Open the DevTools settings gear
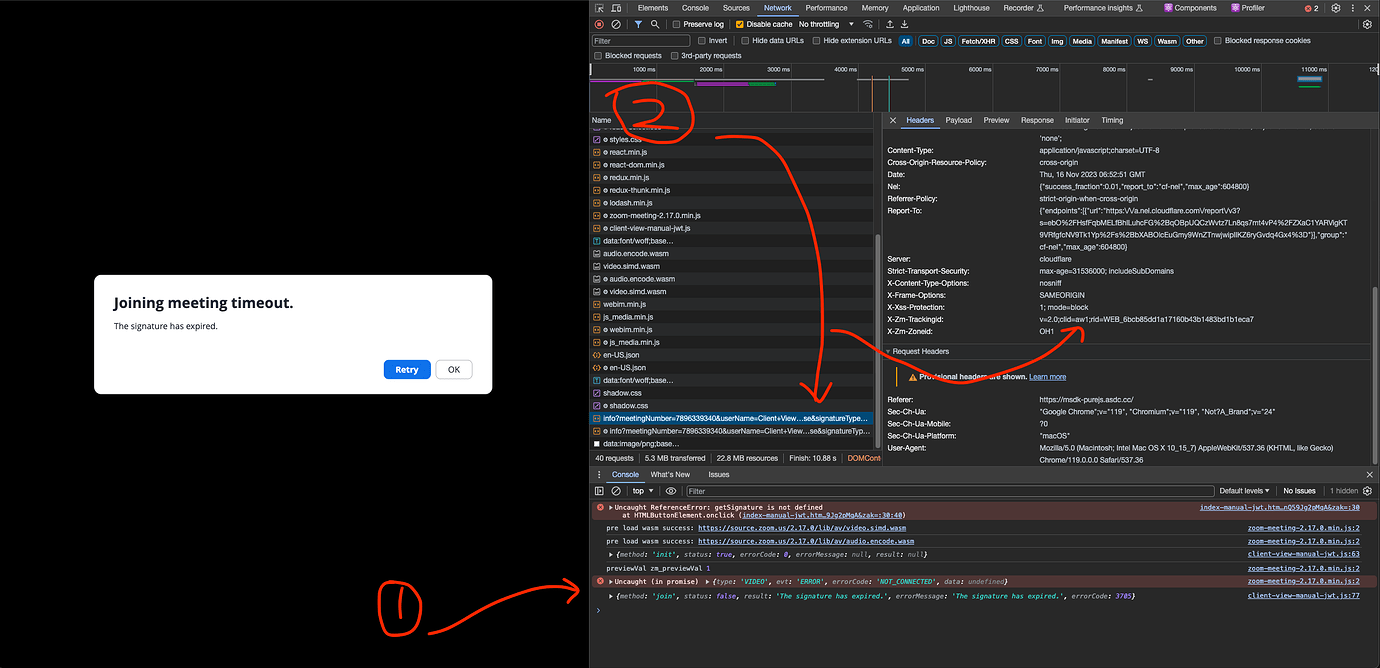Screen dimensions: 1380x668 point(1336,8)
